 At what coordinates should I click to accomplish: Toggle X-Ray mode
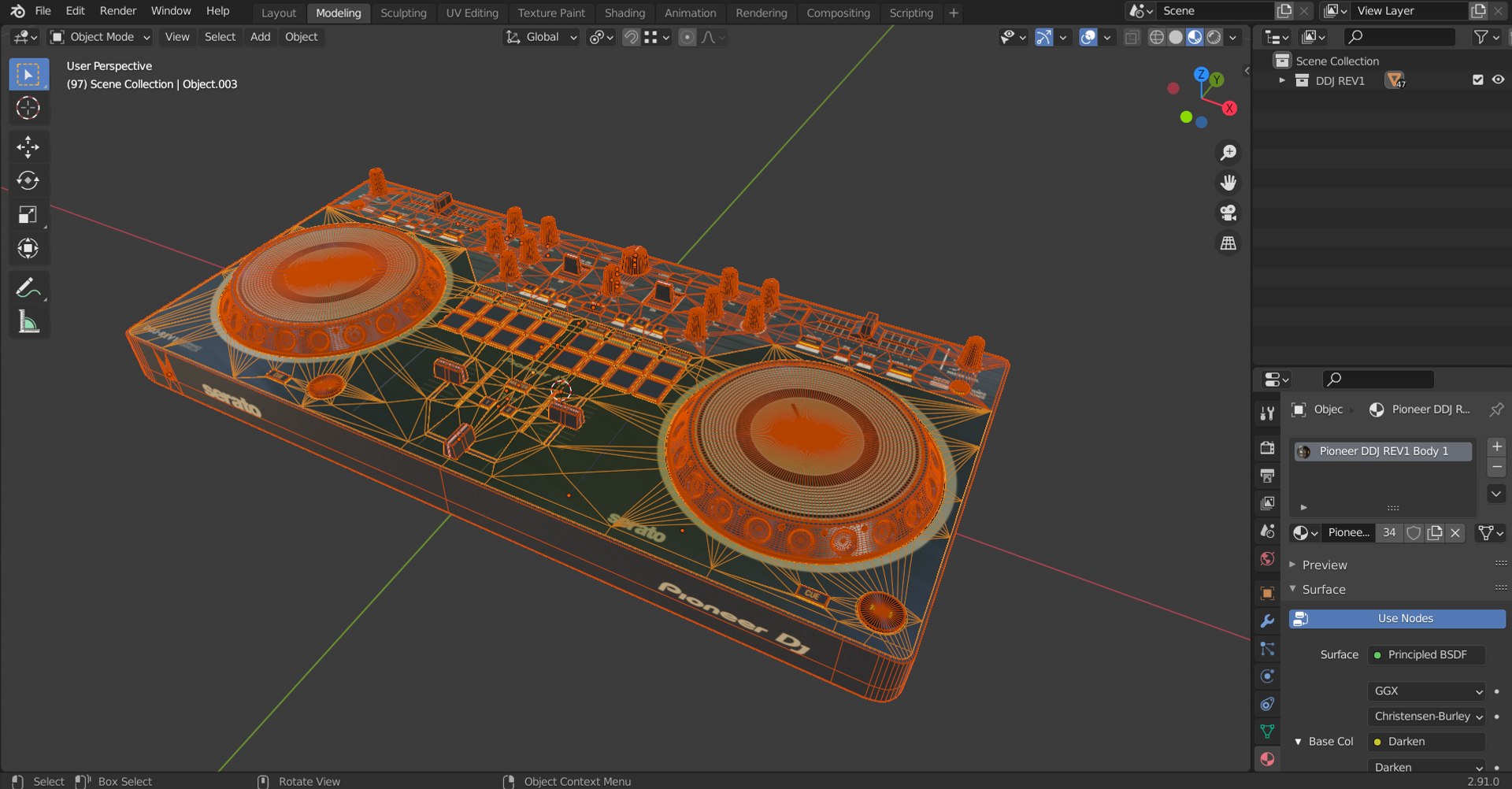1132,37
